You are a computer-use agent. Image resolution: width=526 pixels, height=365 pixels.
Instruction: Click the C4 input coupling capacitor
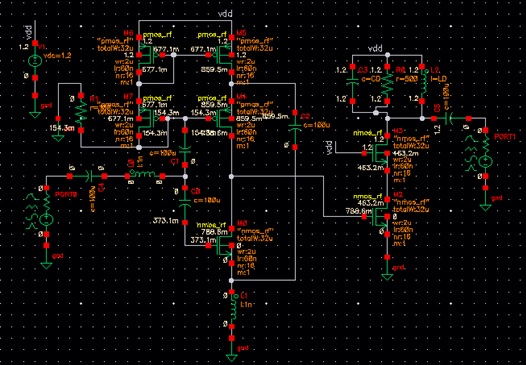click(x=87, y=176)
